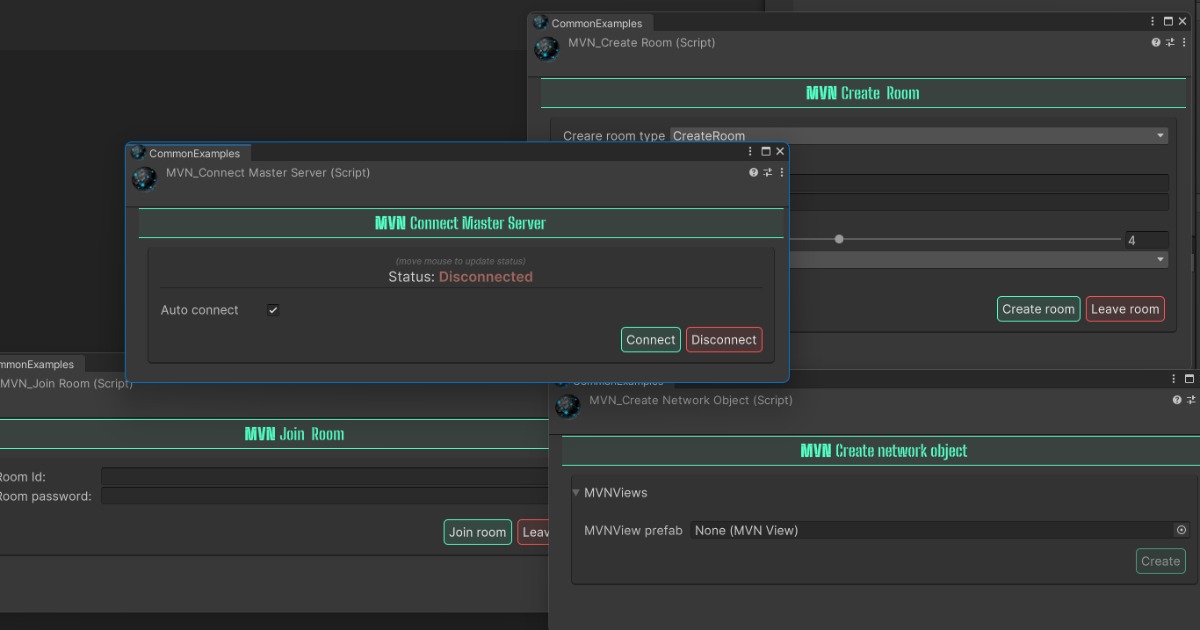This screenshot has height=630, width=1200.
Task: Open Connect Master Server window options menu
Action: click(751, 152)
